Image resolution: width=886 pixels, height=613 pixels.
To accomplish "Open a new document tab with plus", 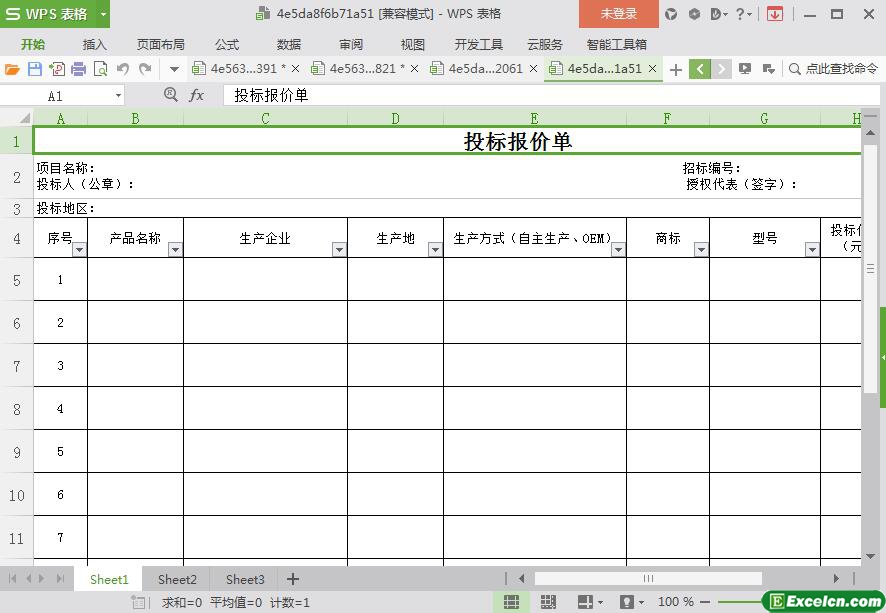I will tap(676, 69).
